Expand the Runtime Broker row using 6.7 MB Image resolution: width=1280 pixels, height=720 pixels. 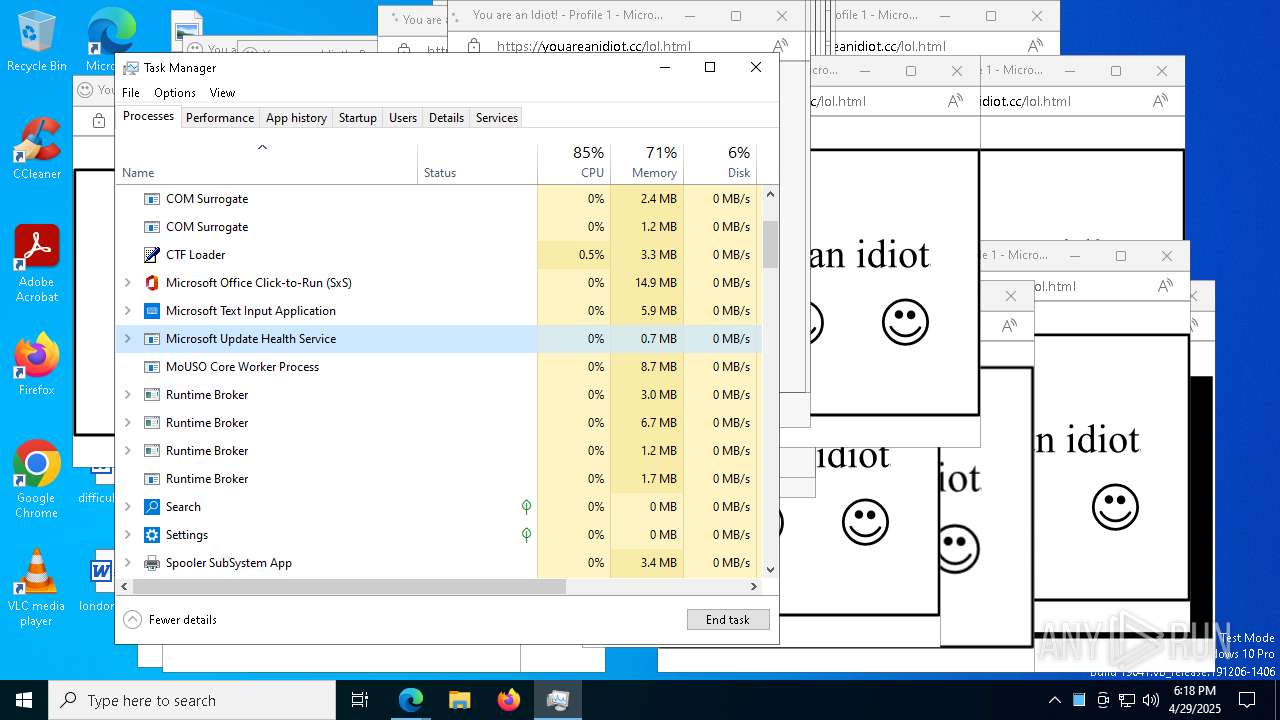[x=127, y=423]
